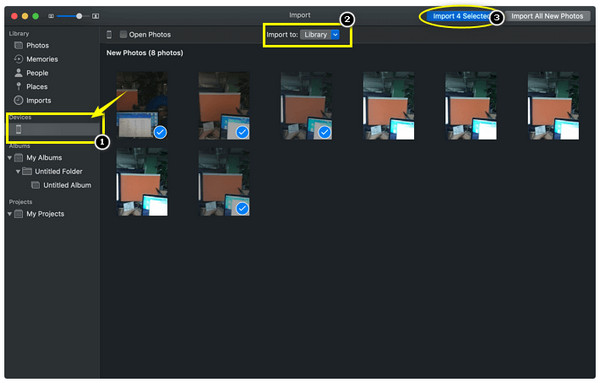Collapse the Untitled Folder triangle

[x=18, y=171]
